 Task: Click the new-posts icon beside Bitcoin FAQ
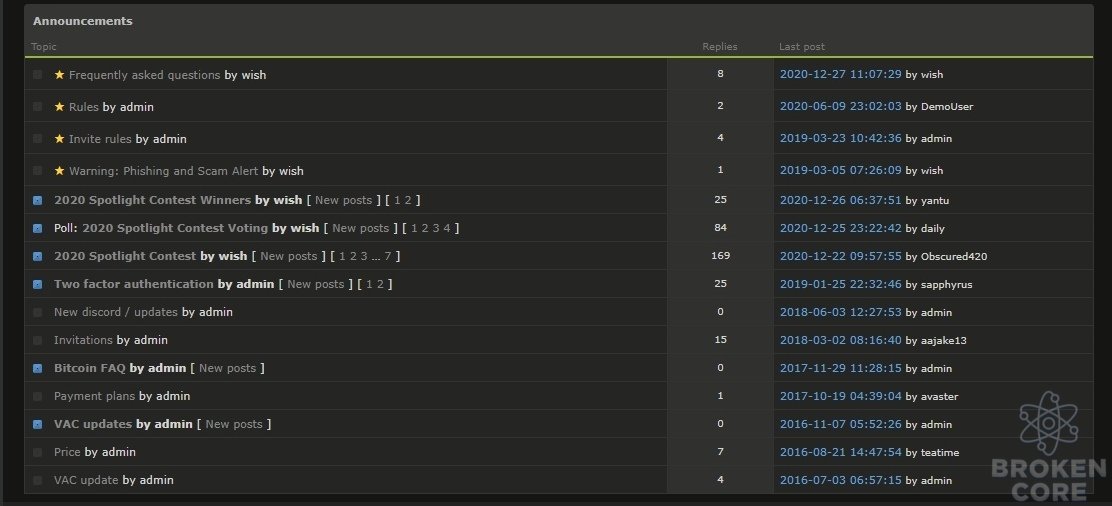[38, 368]
